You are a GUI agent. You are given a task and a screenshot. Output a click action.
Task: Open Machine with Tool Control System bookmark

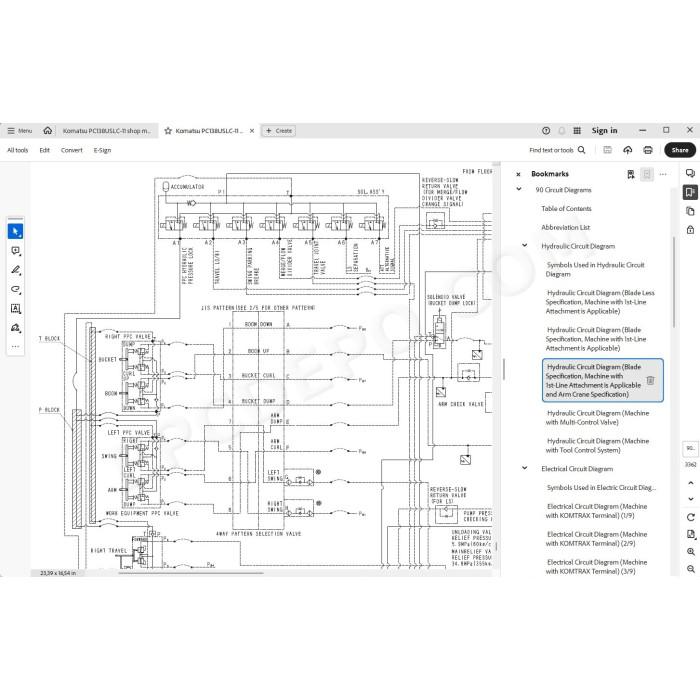[597, 446]
